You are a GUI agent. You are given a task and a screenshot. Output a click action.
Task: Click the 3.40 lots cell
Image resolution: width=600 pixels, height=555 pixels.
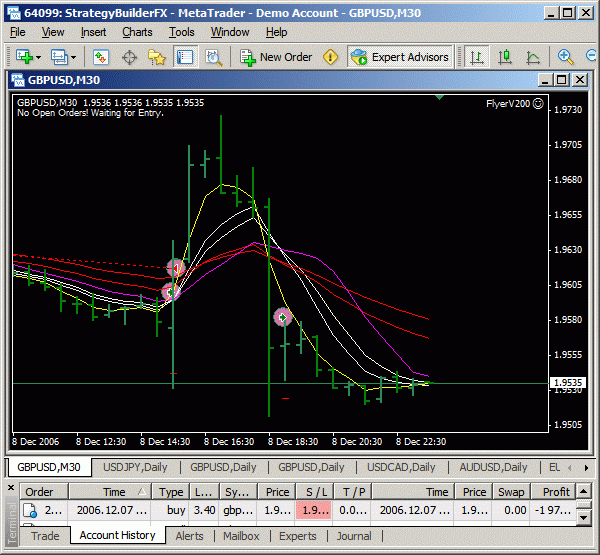coord(204,510)
